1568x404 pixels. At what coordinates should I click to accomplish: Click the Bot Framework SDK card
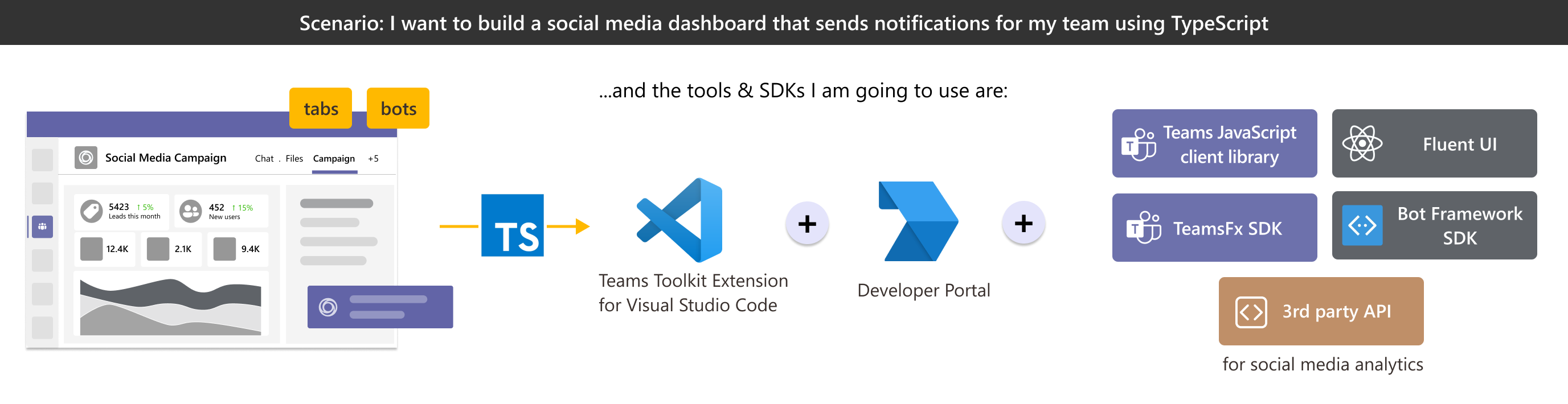click(x=1434, y=226)
